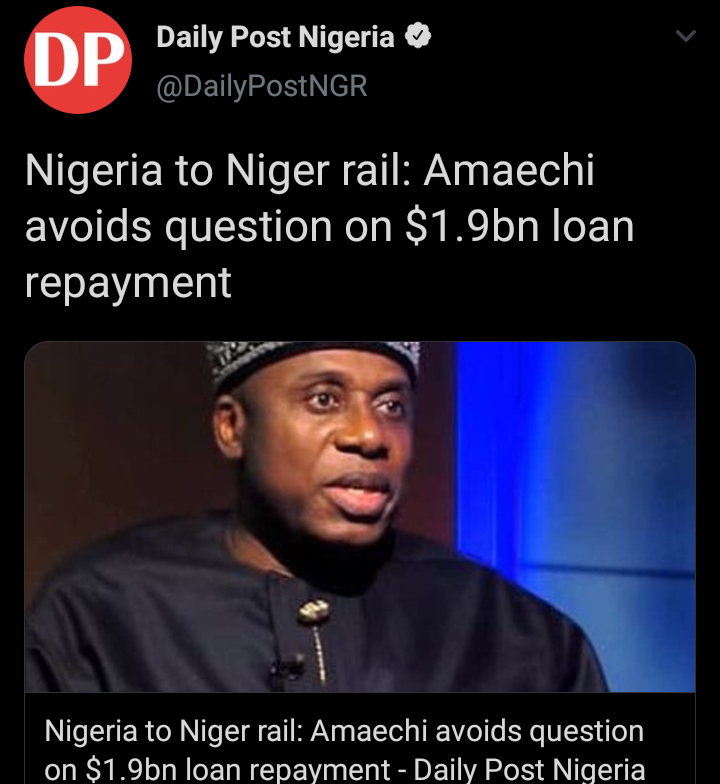Open Daily Post Nigeria profile name
The width and height of the screenshot is (720, 784).
(x=276, y=38)
